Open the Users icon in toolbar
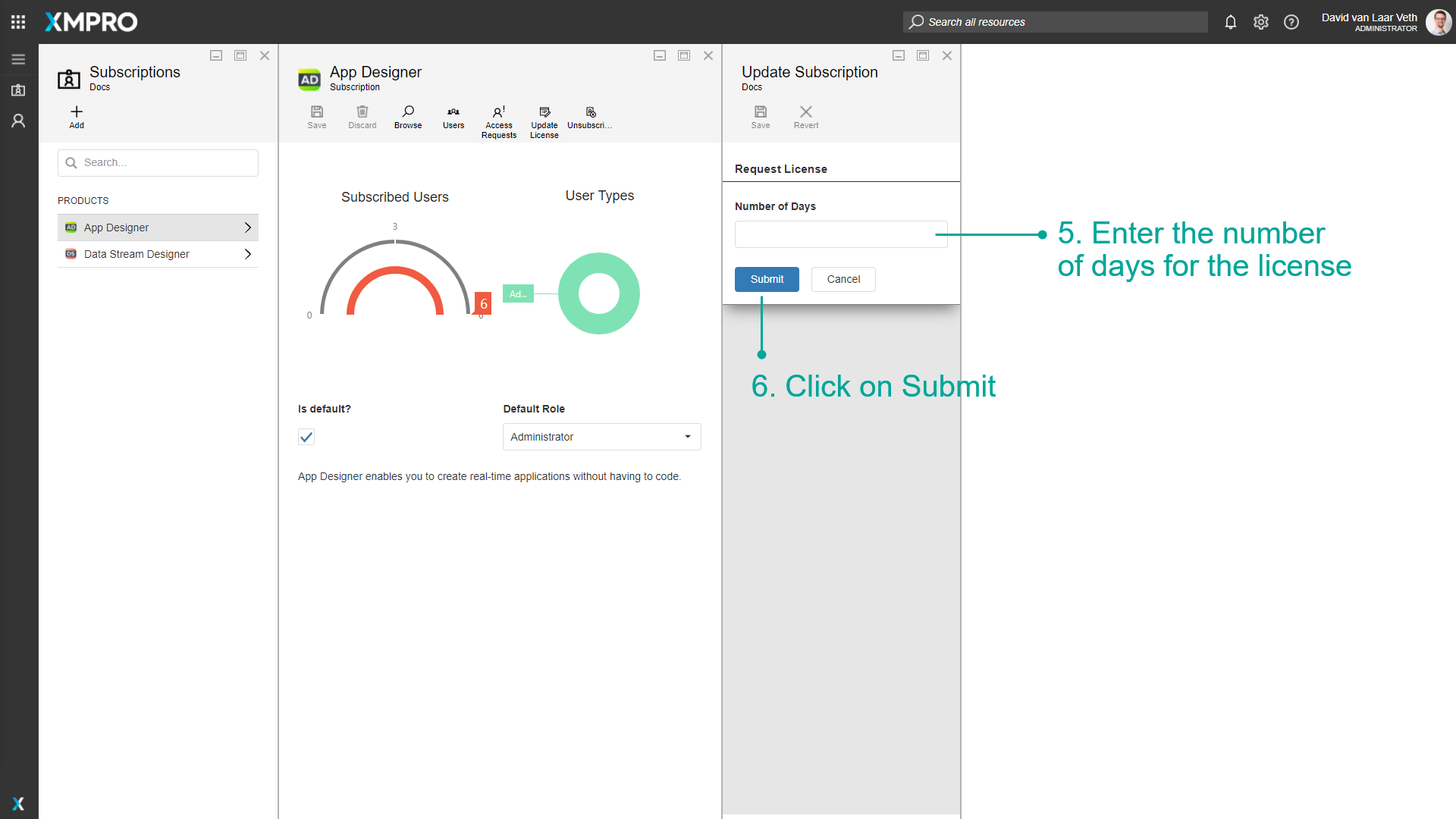 point(453,112)
